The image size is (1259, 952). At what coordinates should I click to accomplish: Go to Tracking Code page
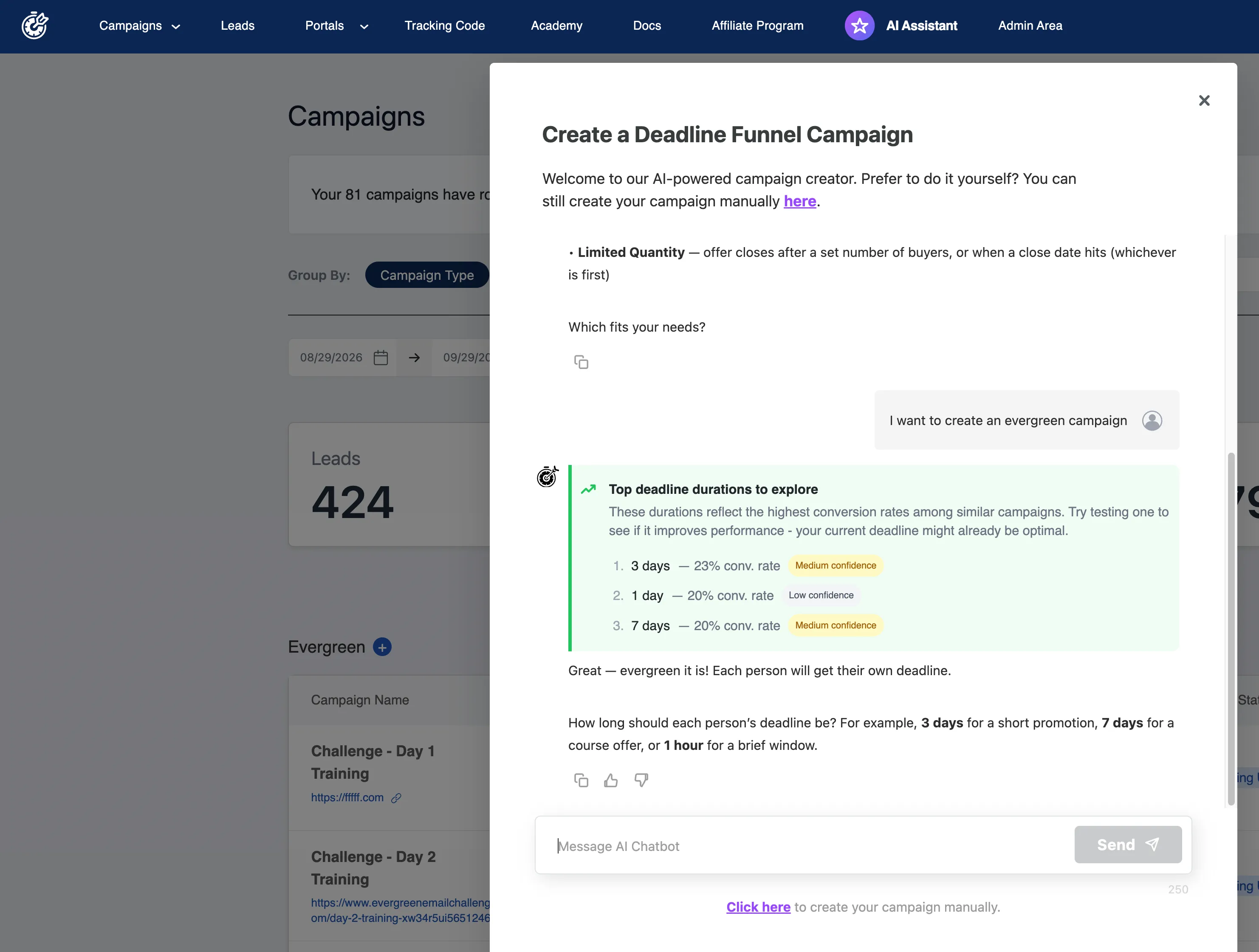[x=445, y=25]
